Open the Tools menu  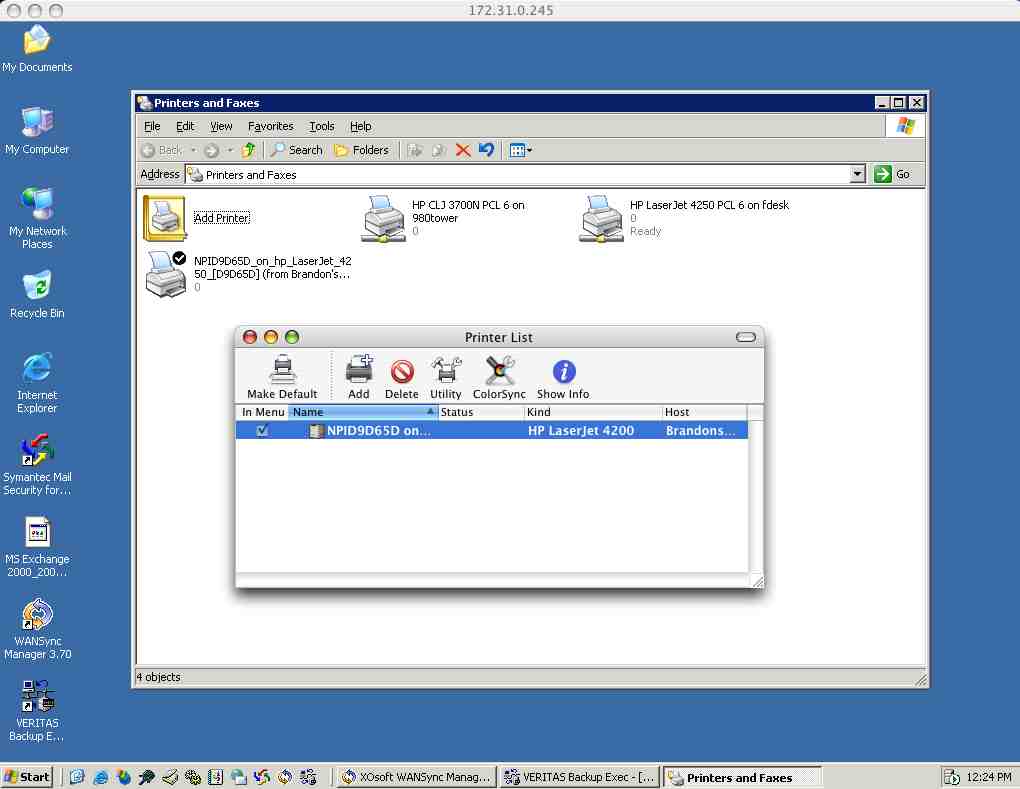(x=321, y=126)
